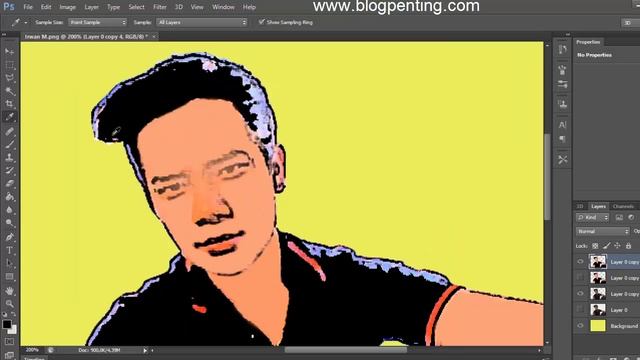Select the Healing Brush tool
This screenshot has width=640, height=360.
(9, 131)
